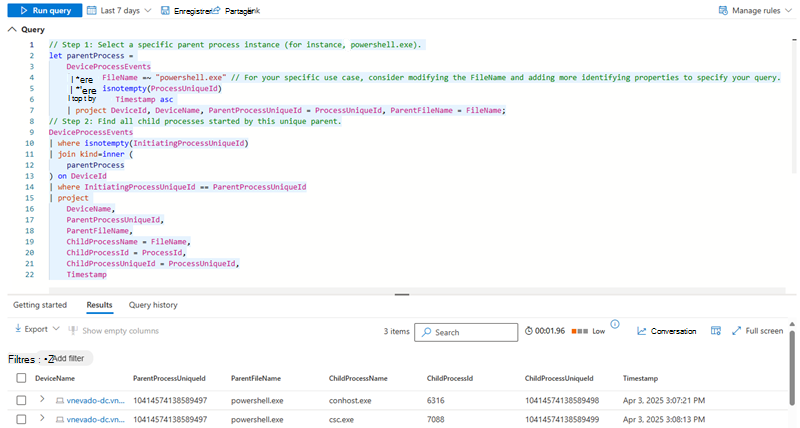
Task: Open the Last 7 days time range dropdown
Action: (x=119, y=10)
